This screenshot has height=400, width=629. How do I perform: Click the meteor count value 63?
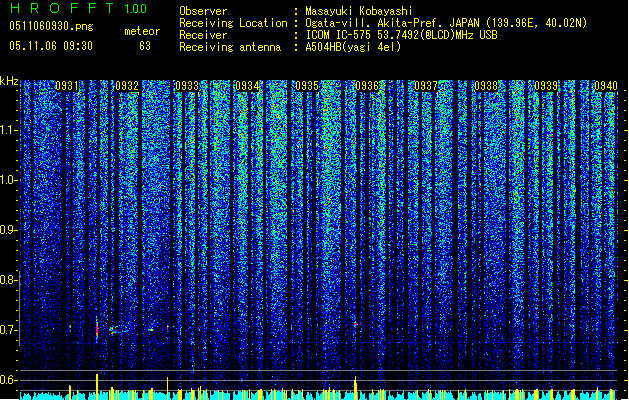[145, 46]
